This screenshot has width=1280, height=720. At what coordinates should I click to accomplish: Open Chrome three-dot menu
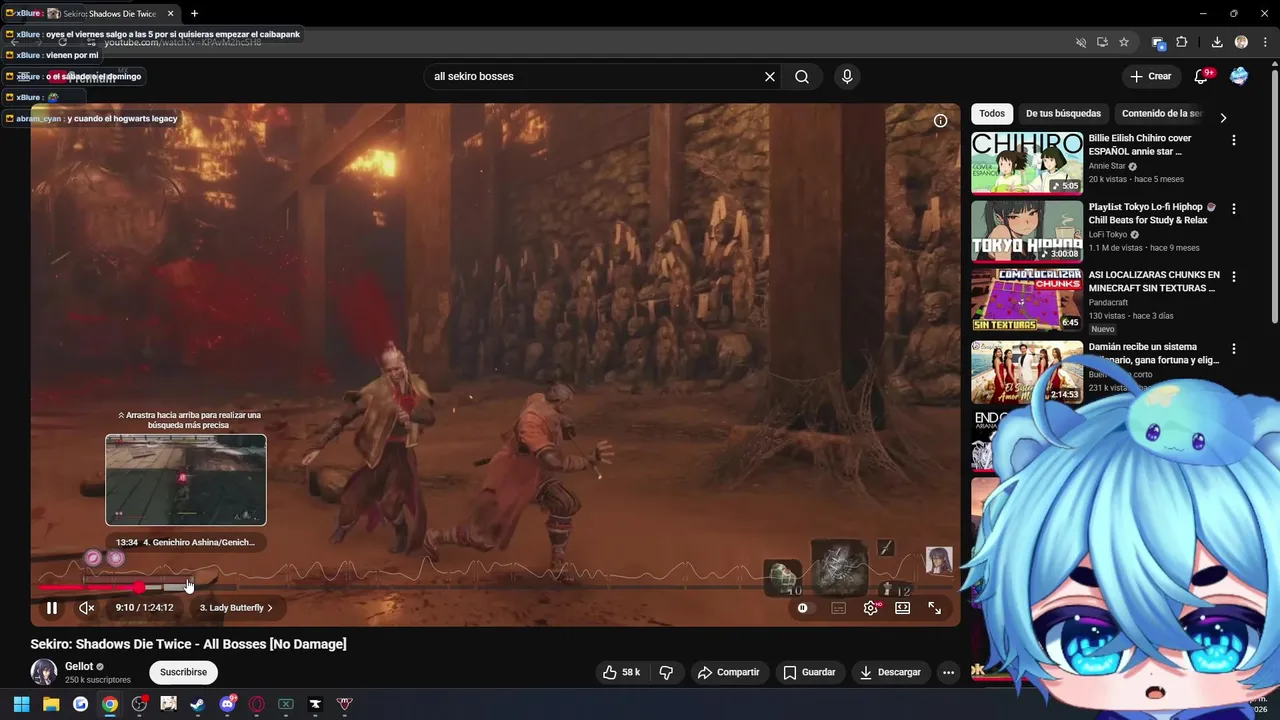pyautogui.click(x=1264, y=42)
